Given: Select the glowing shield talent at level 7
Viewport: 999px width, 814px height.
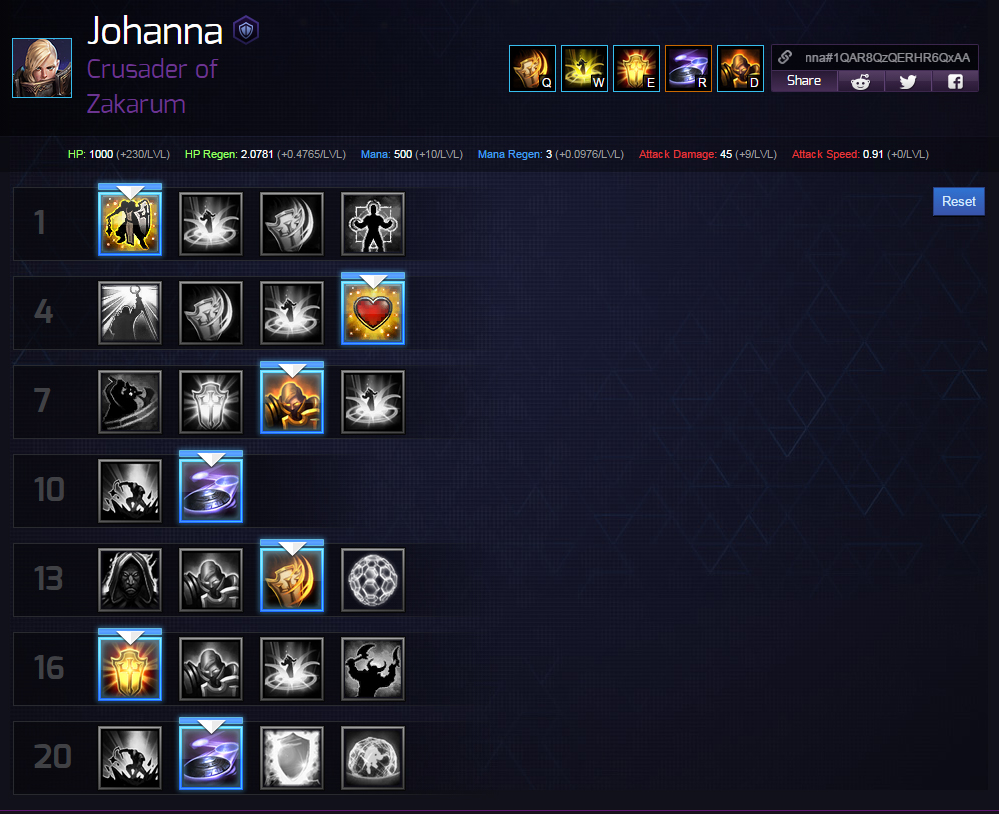Looking at the screenshot, I should point(211,402).
